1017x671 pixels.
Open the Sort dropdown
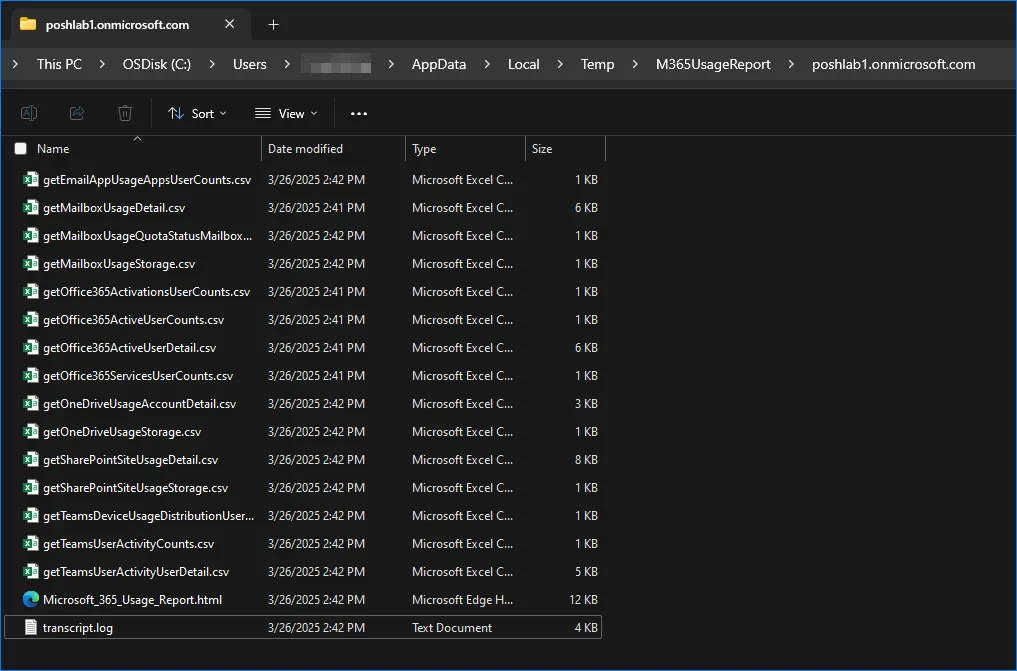coord(197,114)
